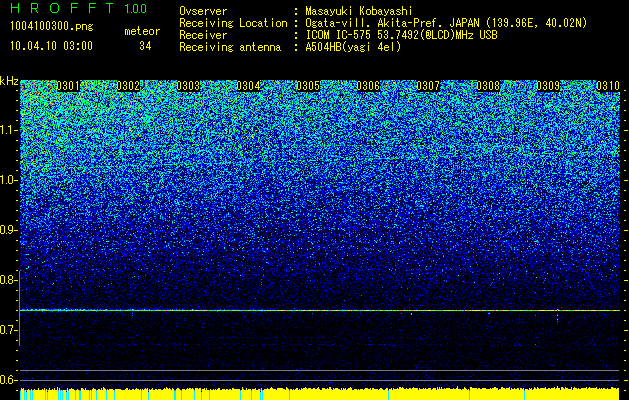Click the meteor count value 34

click(x=145, y=46)
